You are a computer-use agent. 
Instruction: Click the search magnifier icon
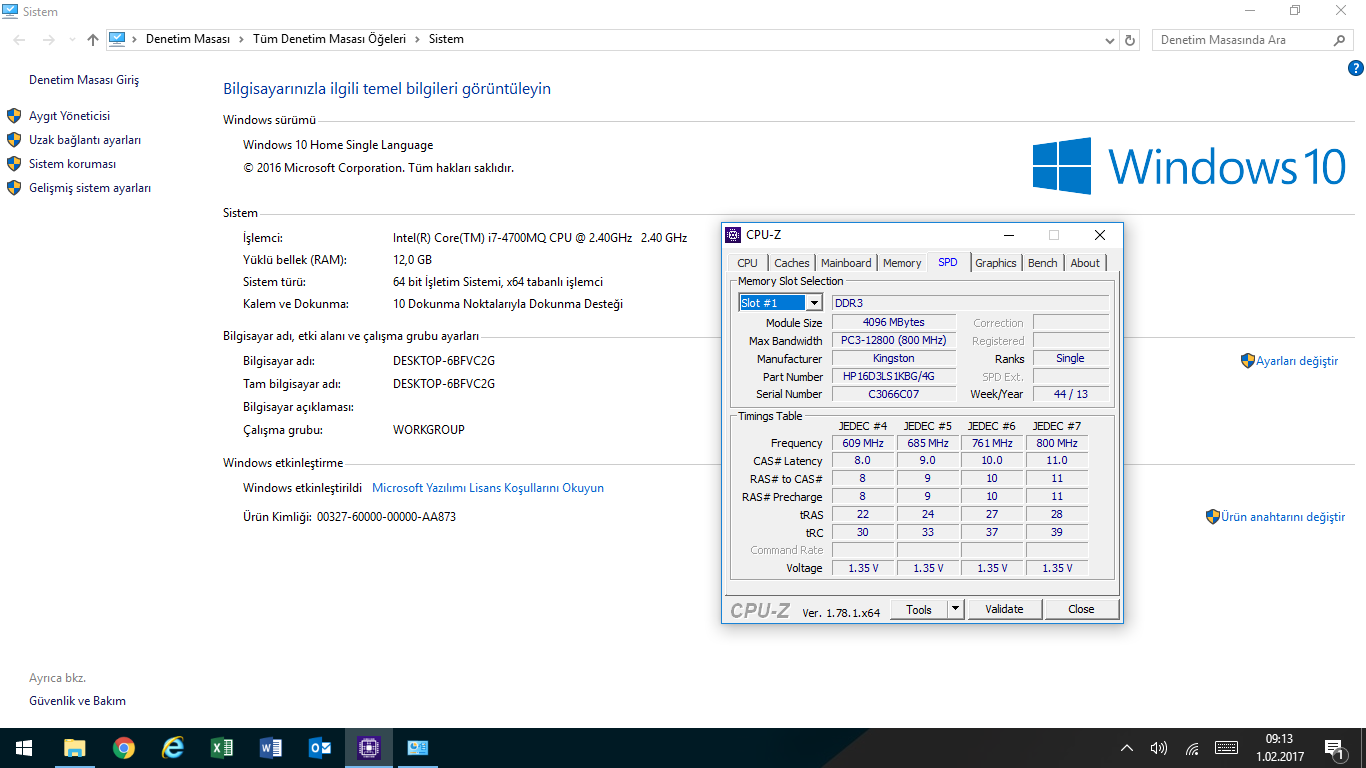1341,40
